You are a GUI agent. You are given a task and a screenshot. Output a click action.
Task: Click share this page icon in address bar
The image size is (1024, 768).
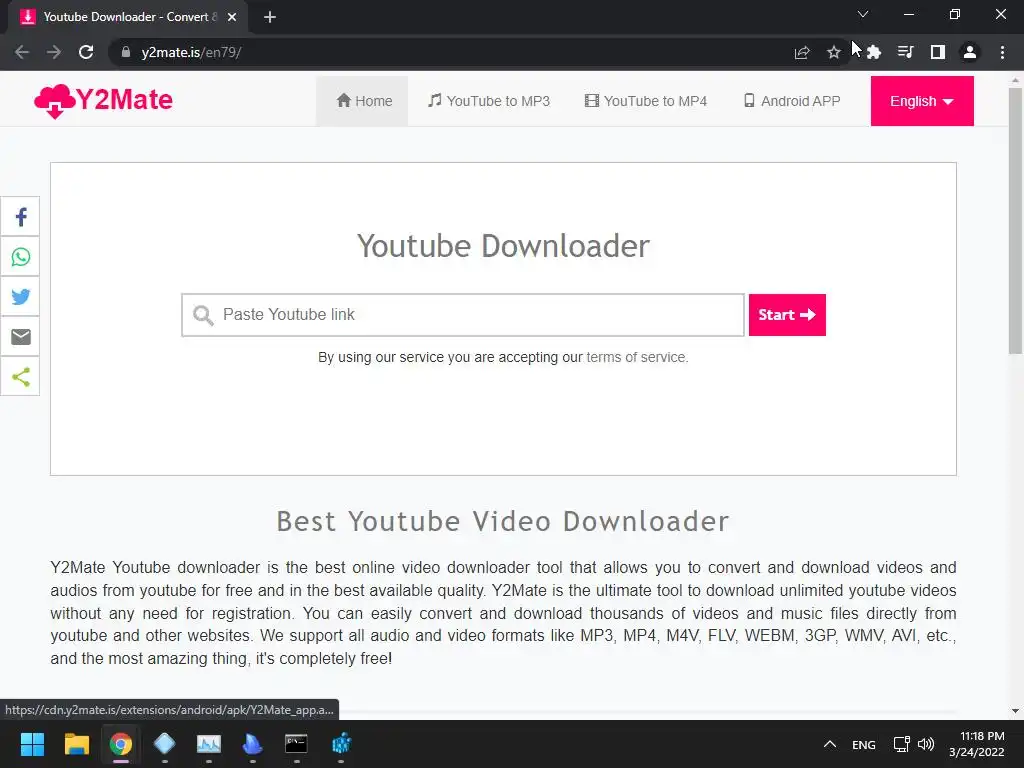pos(801,52)
